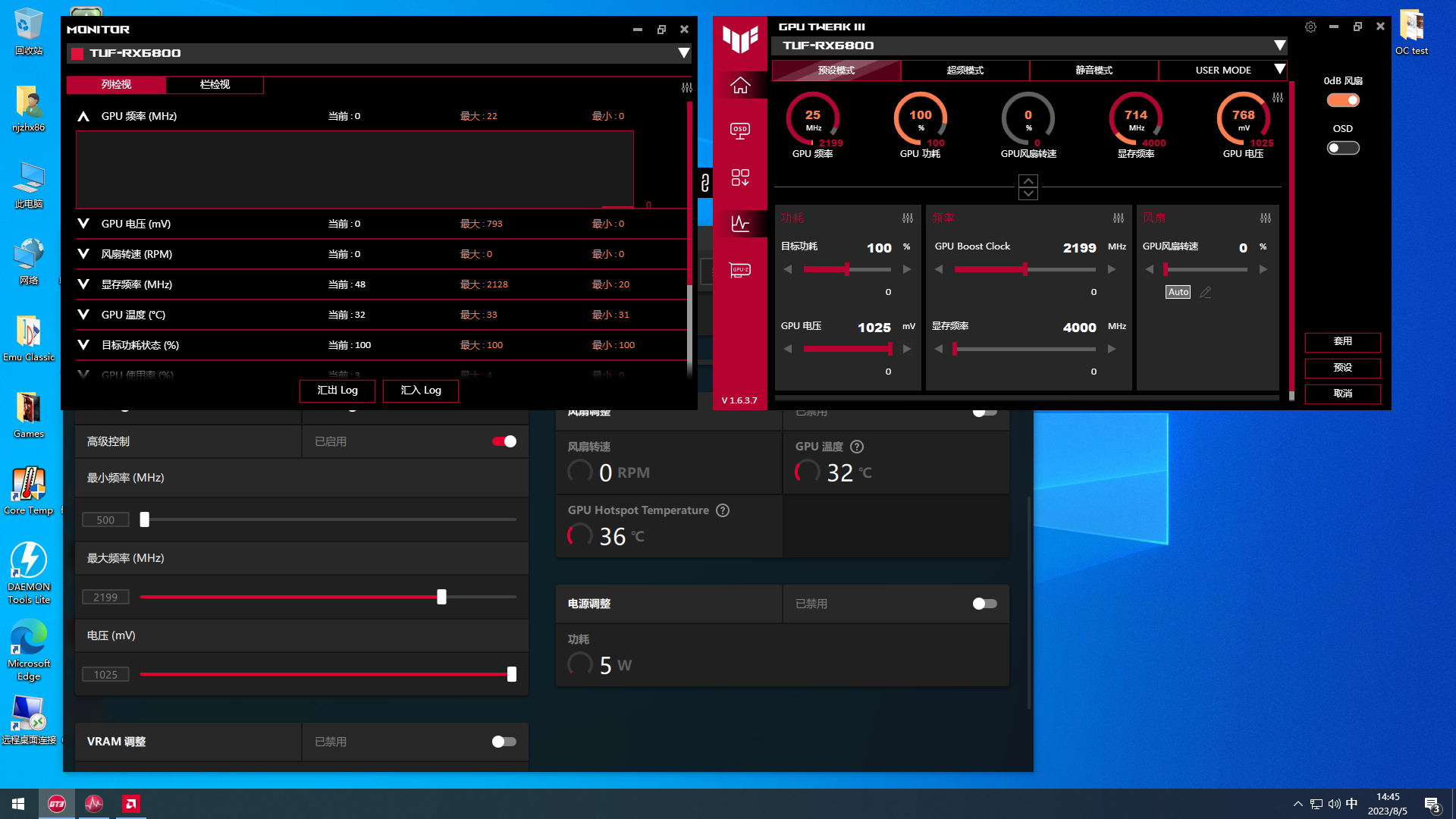Edit the fan curve pencil icon

tap(1206, 292)
